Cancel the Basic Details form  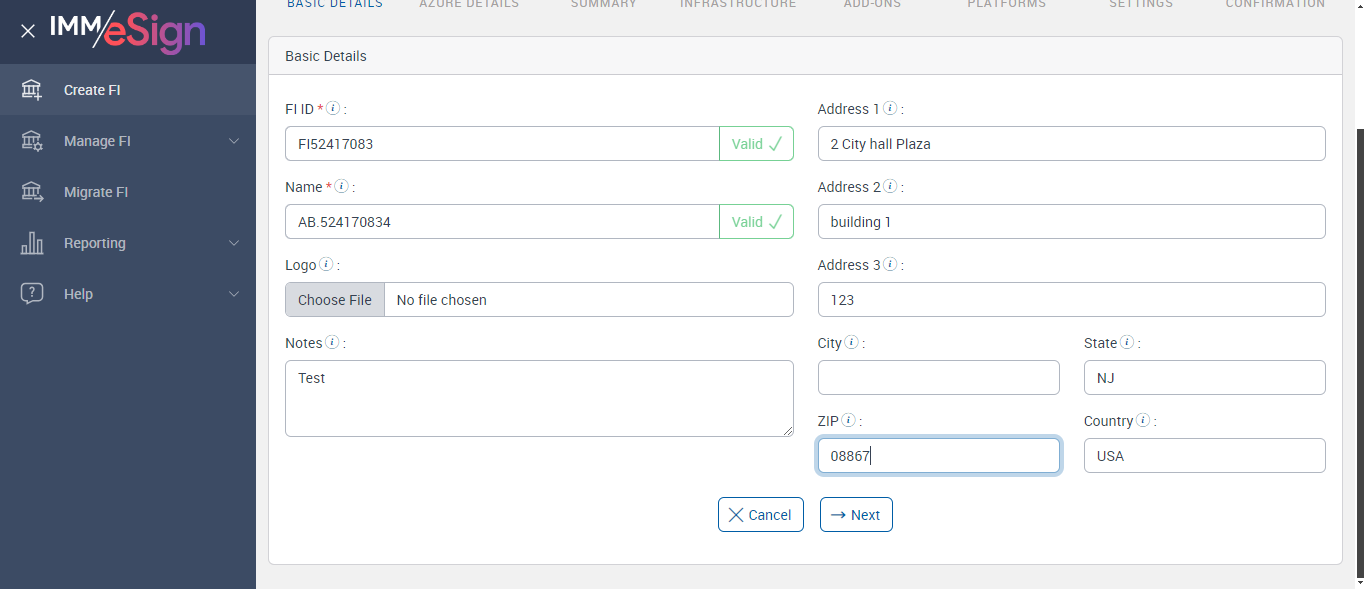coord(760,515)
